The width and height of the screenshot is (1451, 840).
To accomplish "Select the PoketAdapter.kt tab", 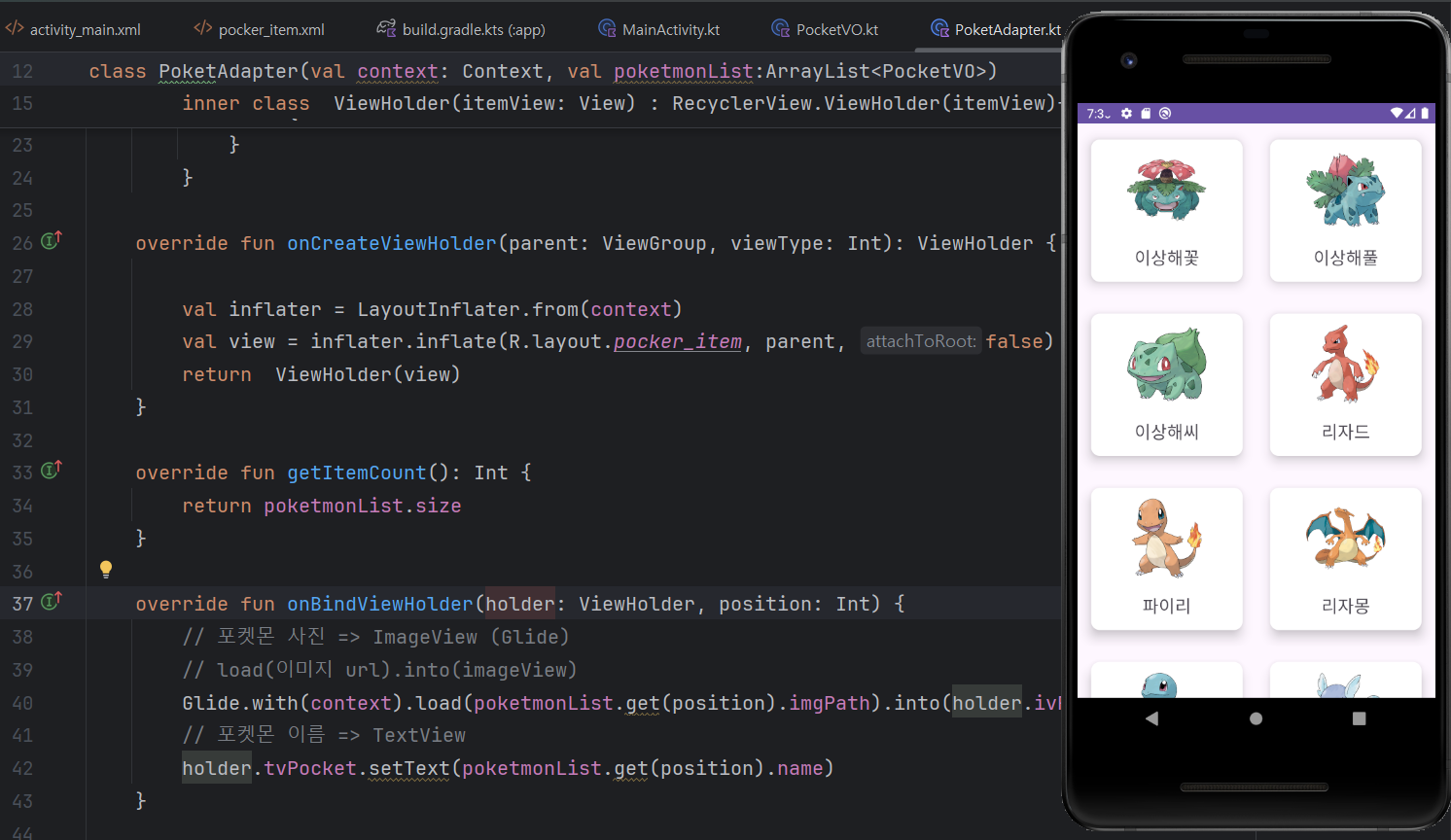I will 996,29.
